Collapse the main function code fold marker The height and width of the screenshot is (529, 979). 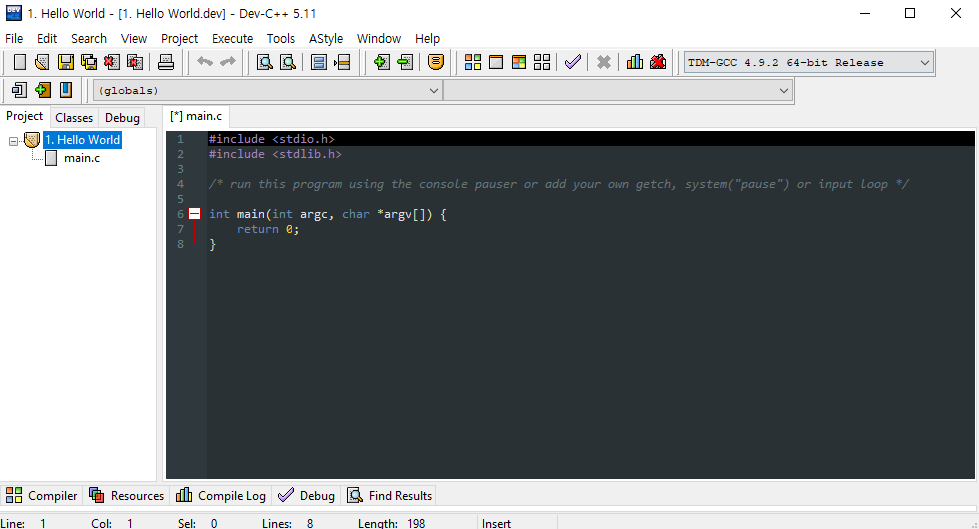point(195,214)
